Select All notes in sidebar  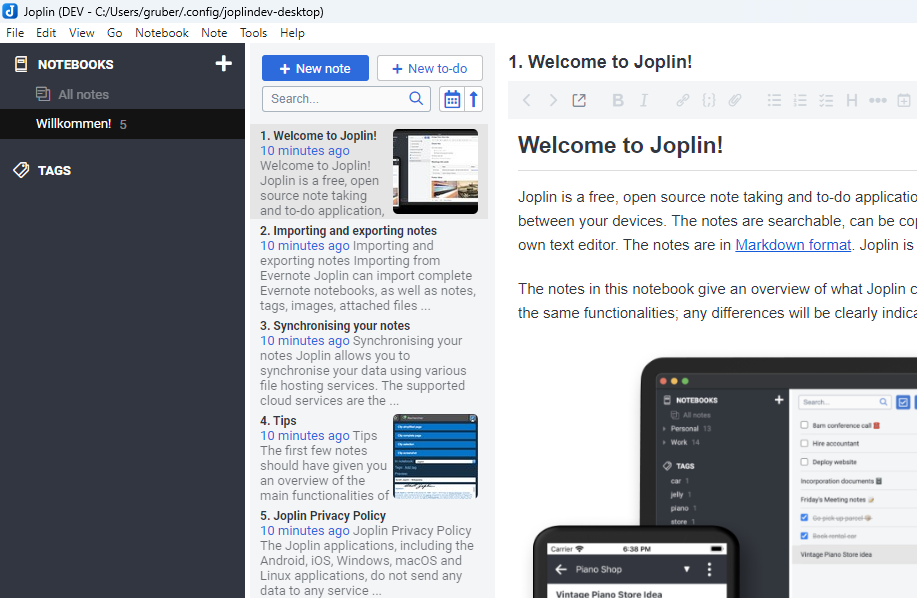click(83, 94)
